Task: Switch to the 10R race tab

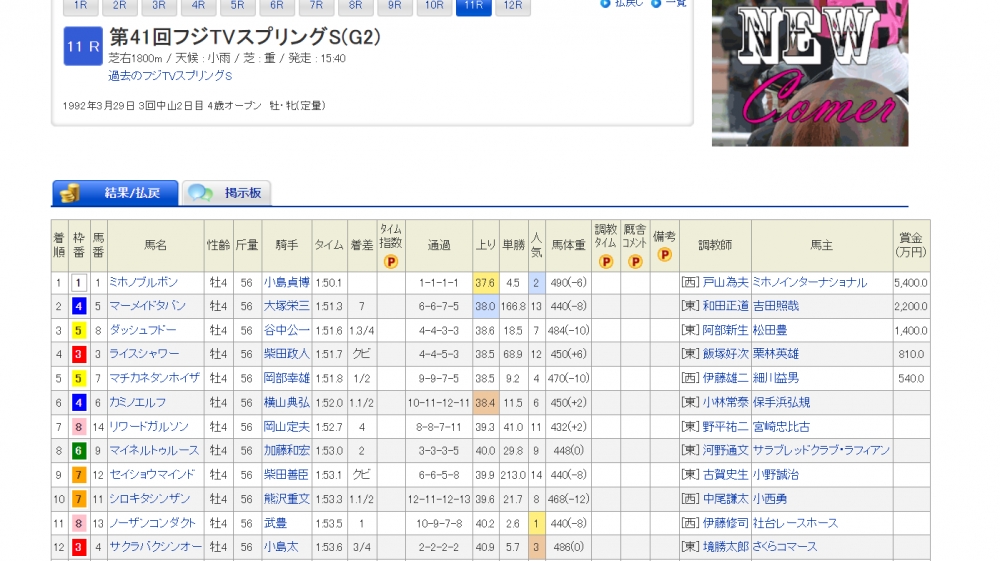Action: pos(434,6)
